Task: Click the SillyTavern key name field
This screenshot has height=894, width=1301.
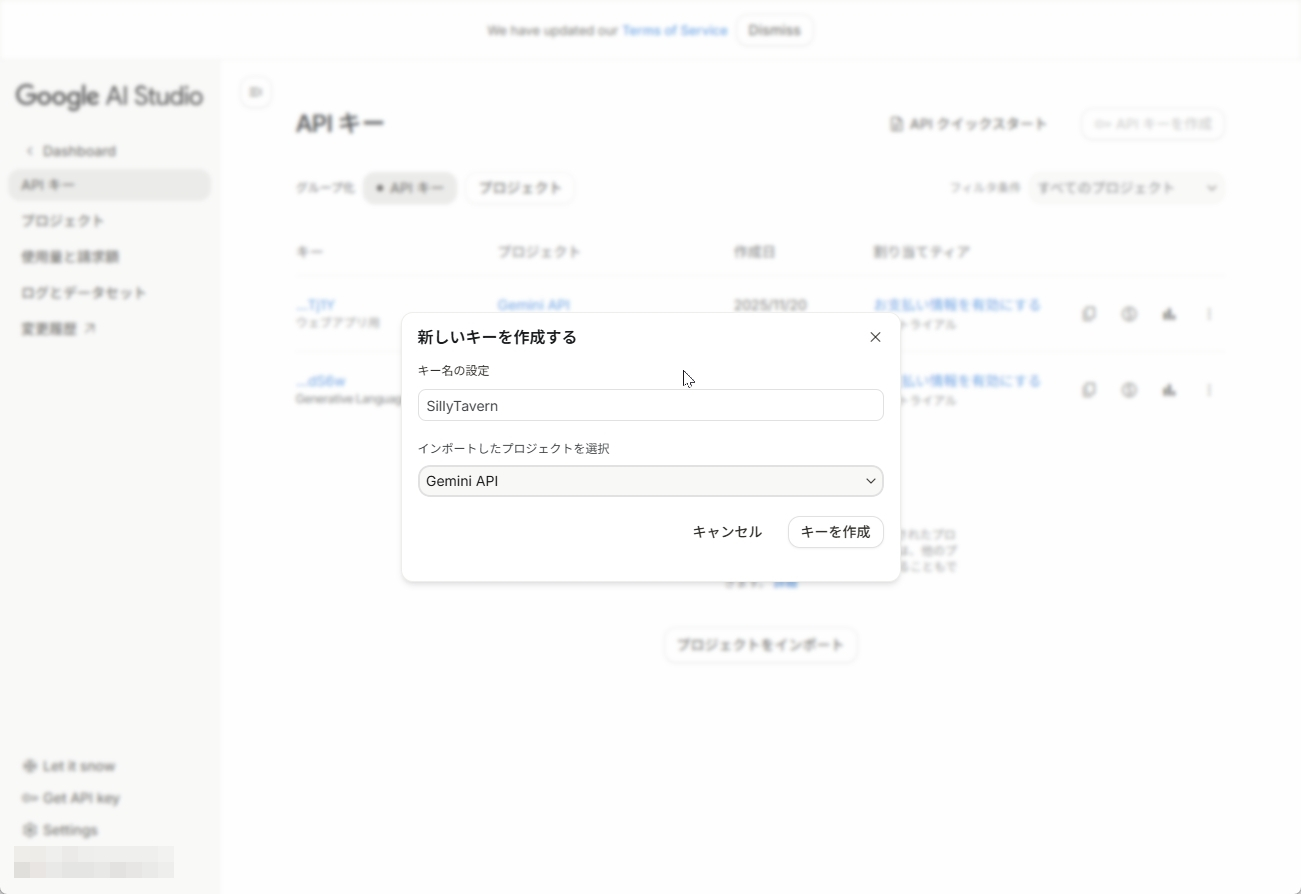Action: [x=650, y=405]
